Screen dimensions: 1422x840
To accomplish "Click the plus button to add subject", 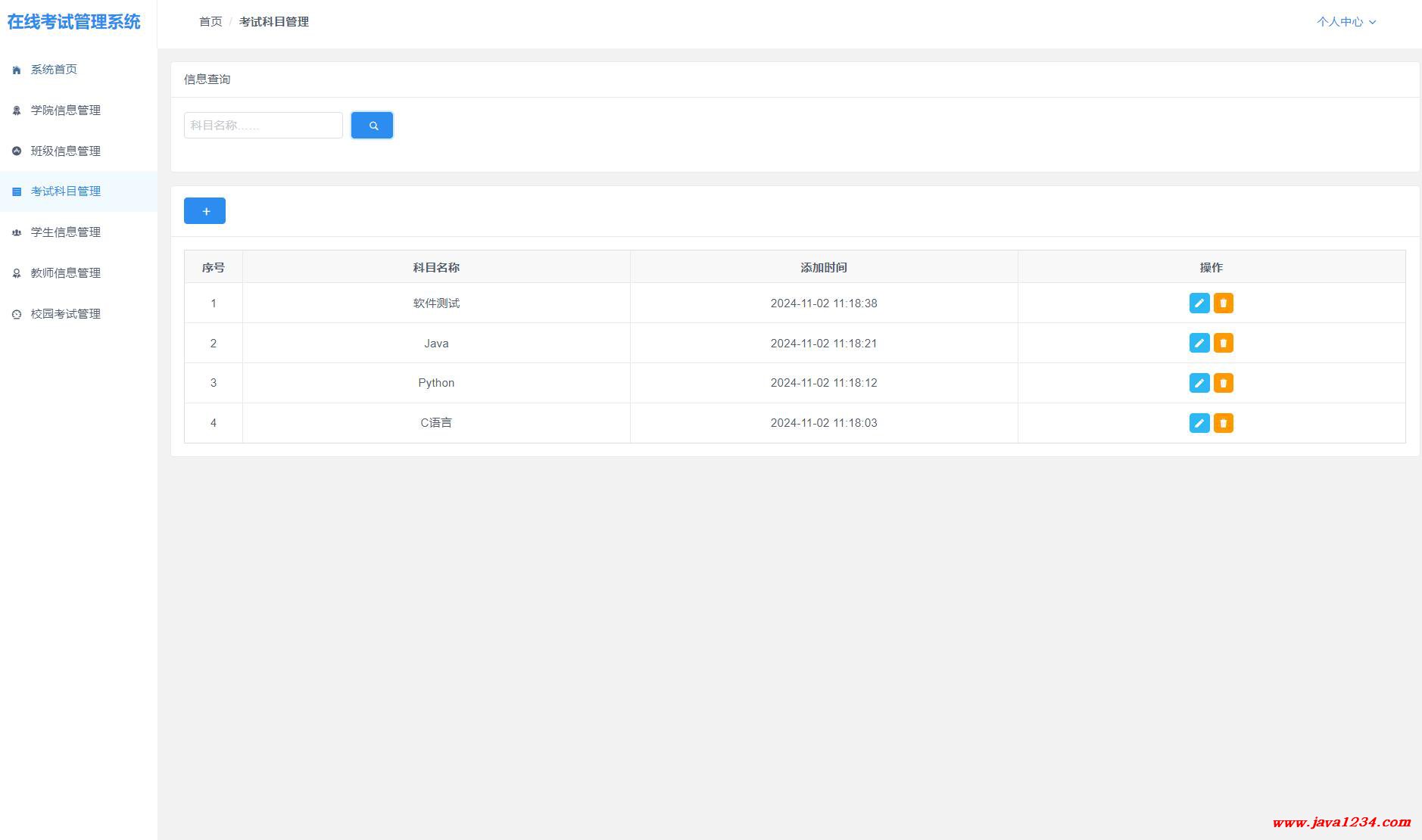I will [x=204, y=211].
